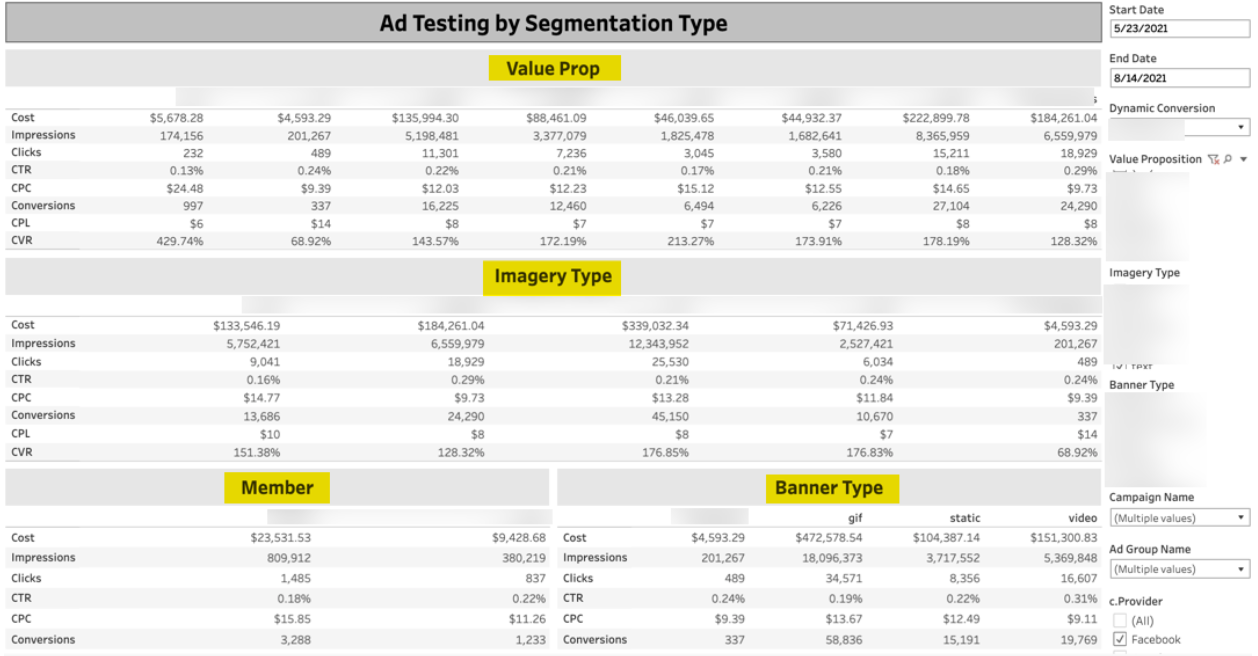This screenshot has width=1258, height=656.
Task: Check the (All) provider checkbox
Action: pyautogui.click(x=1120, y=621)
